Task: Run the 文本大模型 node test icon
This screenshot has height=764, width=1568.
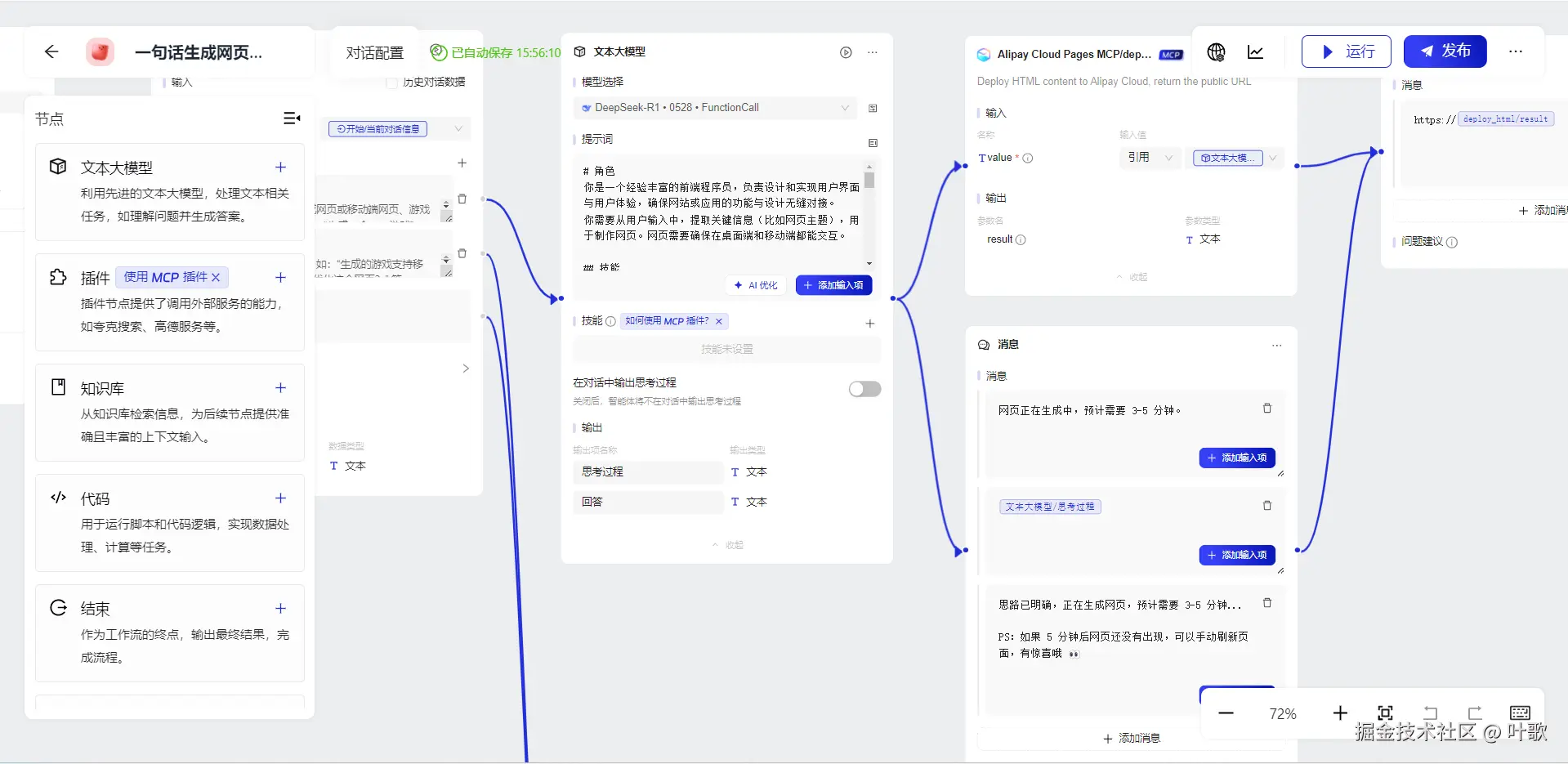Action: click(846, 52)
